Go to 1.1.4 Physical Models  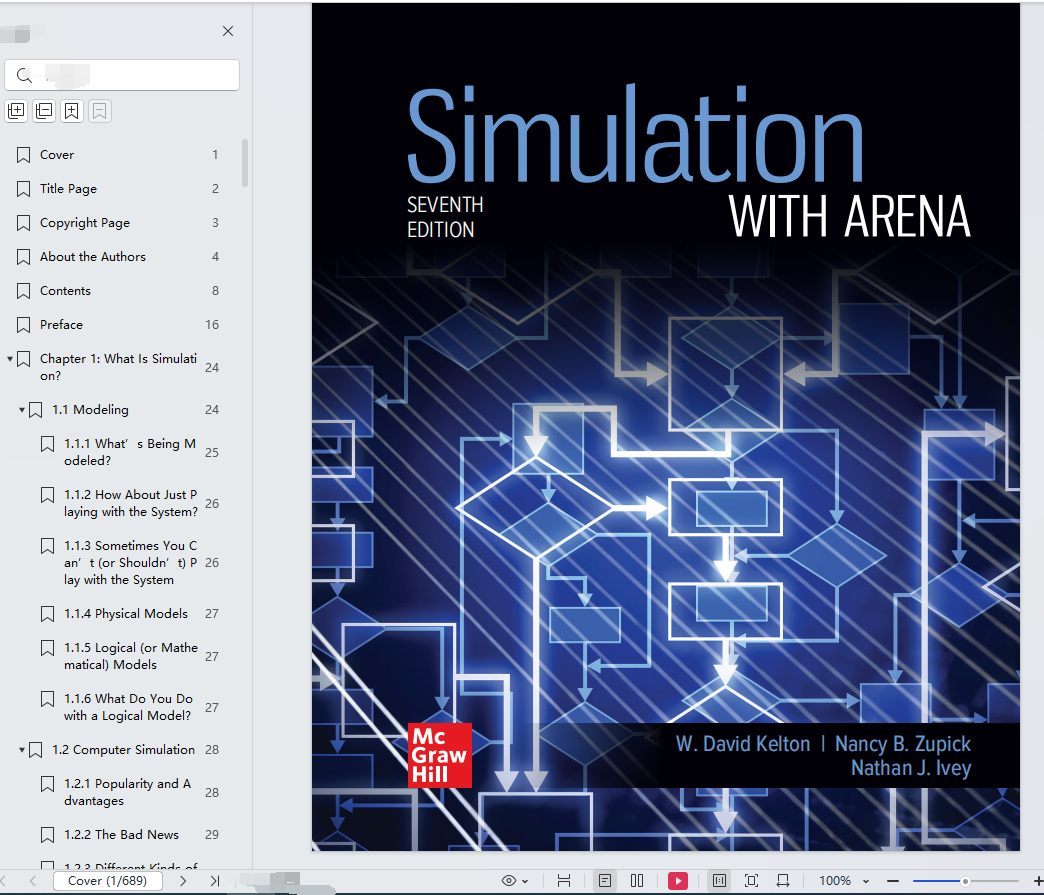pyautogui.click(x=126, y=613)
